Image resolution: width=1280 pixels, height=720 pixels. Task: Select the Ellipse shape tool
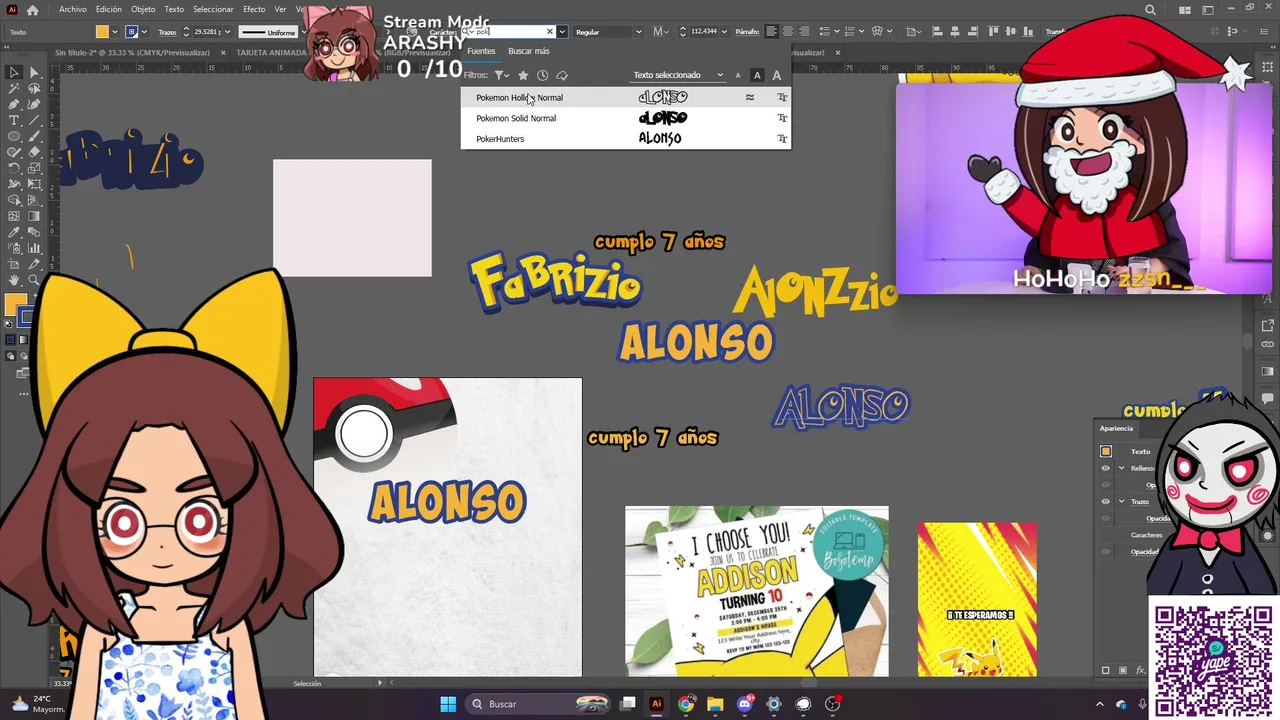(14, 136)
